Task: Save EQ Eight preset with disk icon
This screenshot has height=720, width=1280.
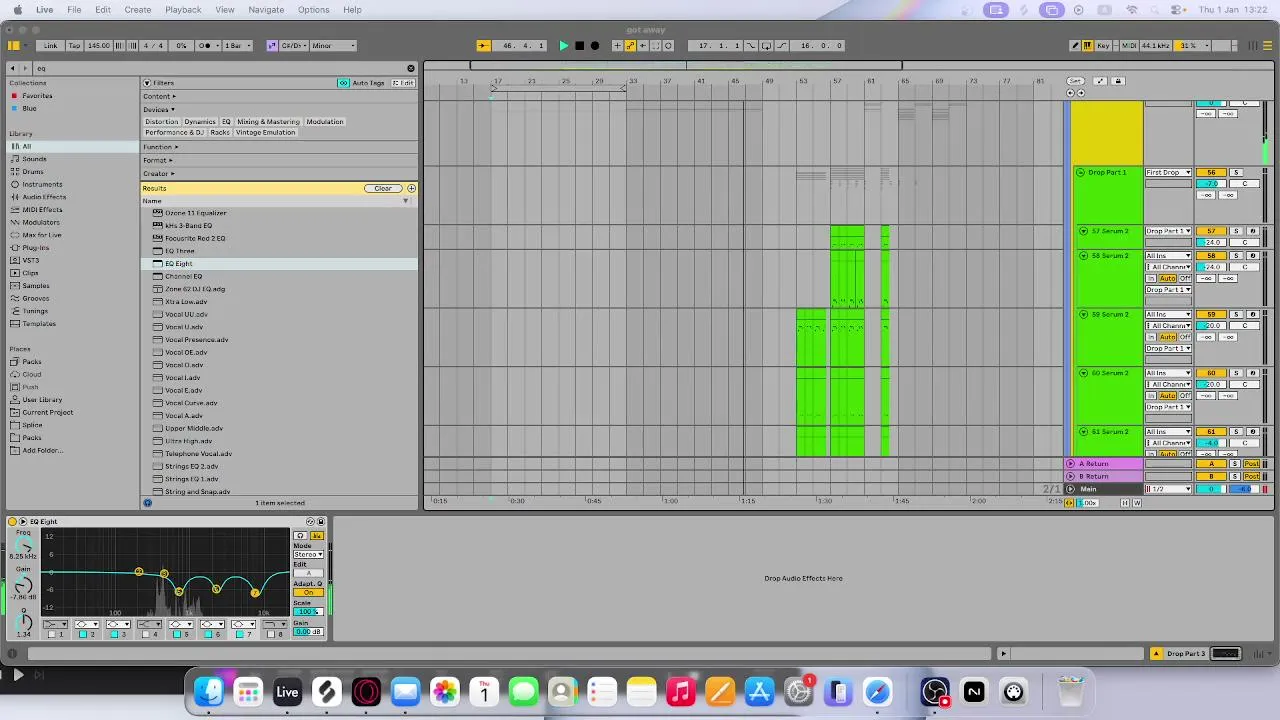Action: tap(322, 521)
